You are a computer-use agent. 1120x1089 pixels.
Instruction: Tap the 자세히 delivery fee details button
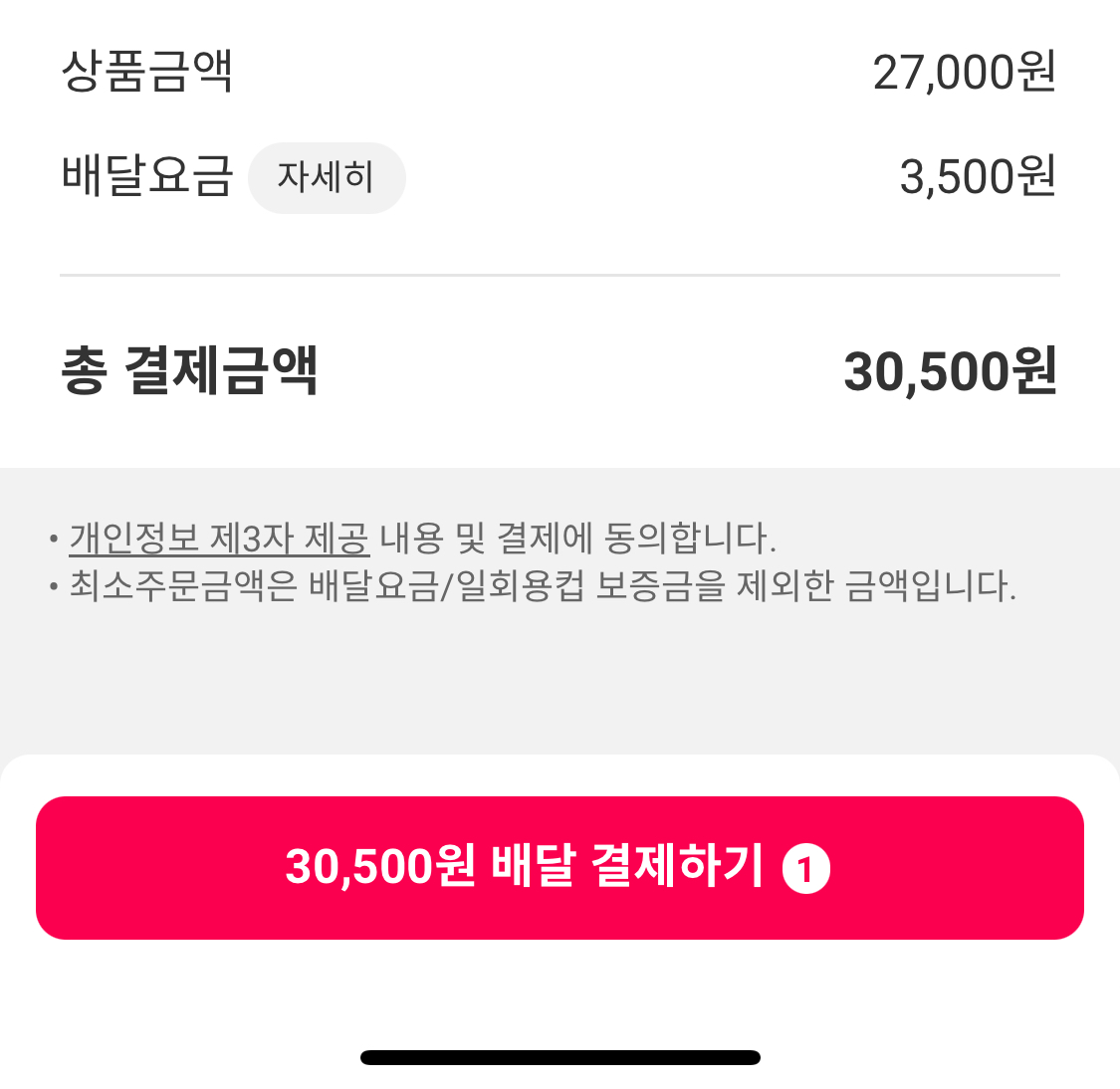[x=327, y=178]
